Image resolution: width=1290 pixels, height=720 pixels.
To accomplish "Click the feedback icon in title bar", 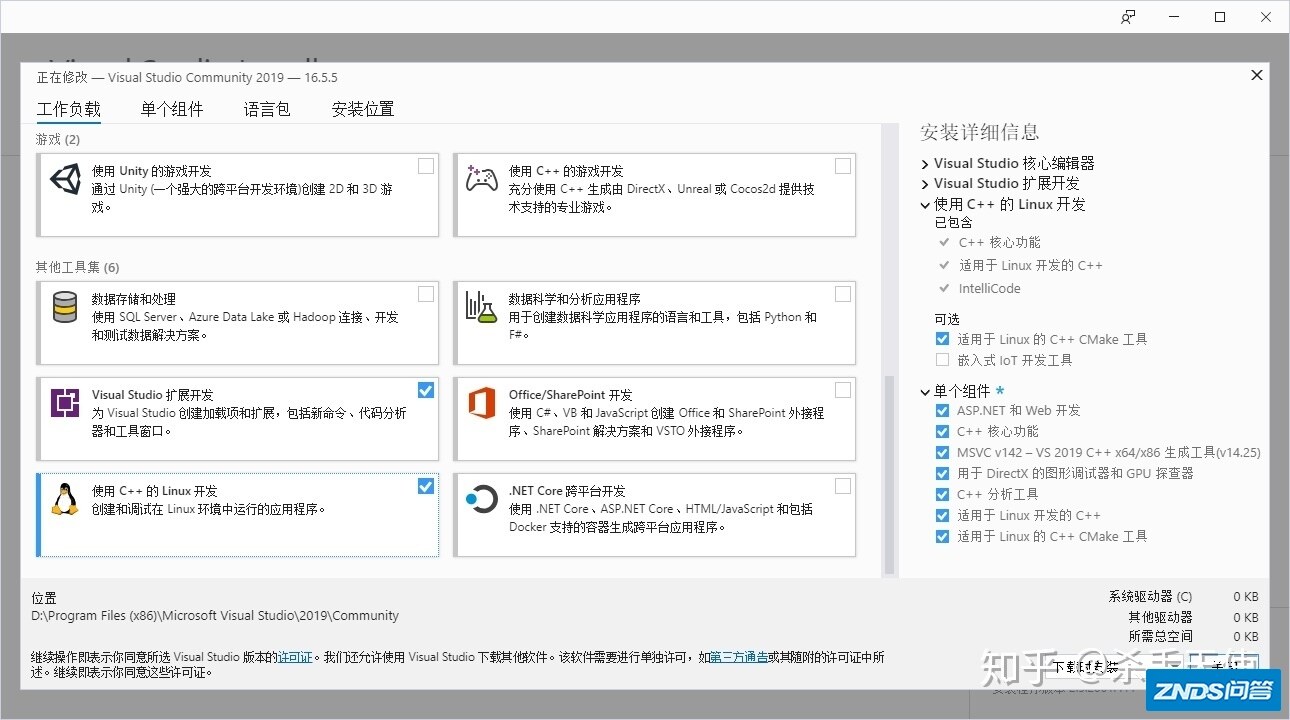I will click(x=1128, y=17).
